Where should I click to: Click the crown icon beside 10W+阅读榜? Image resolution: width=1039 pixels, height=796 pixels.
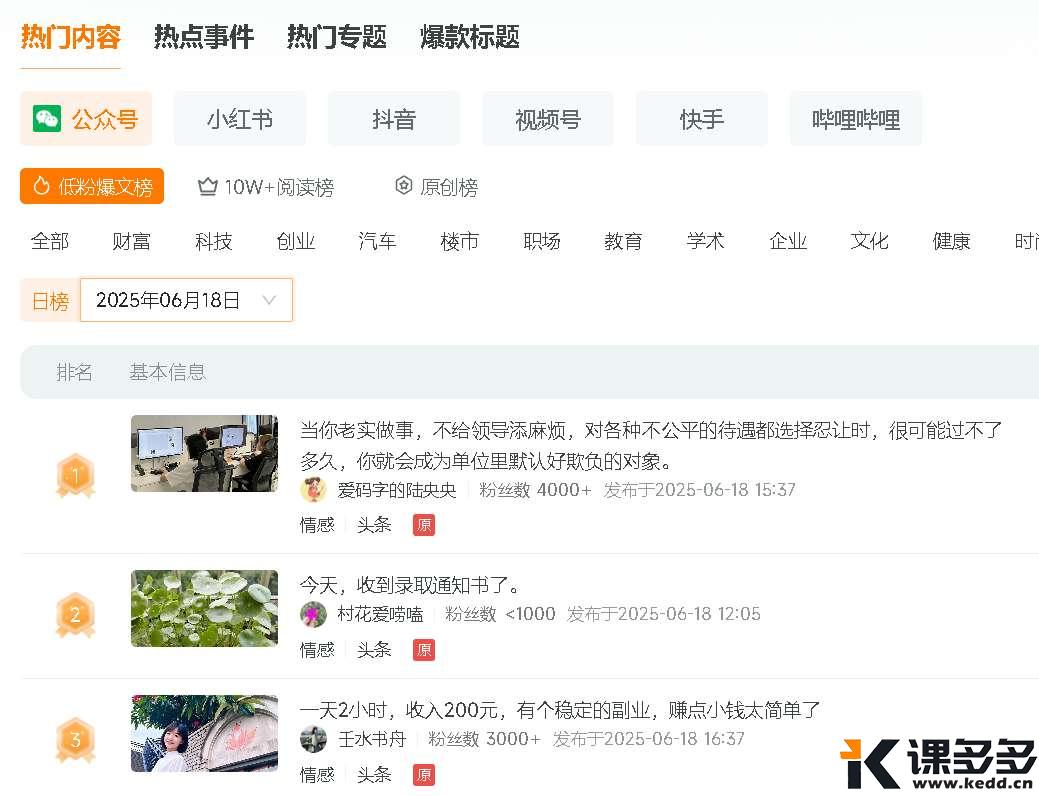[x=208, y=187]
